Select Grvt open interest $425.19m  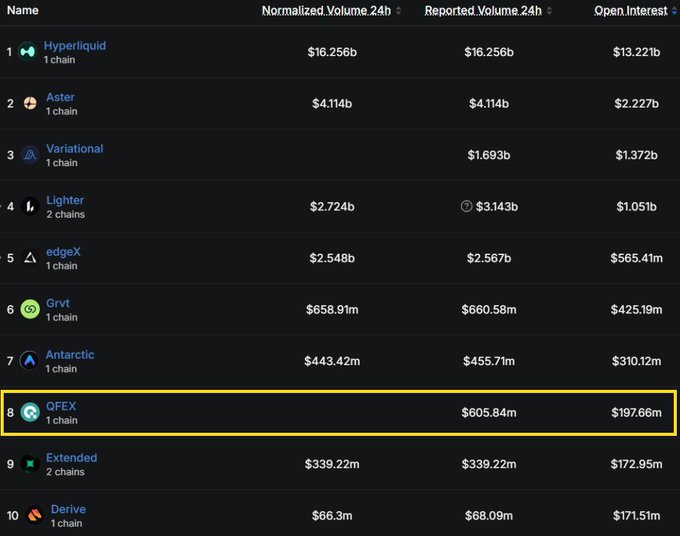[x=636, y=310]
